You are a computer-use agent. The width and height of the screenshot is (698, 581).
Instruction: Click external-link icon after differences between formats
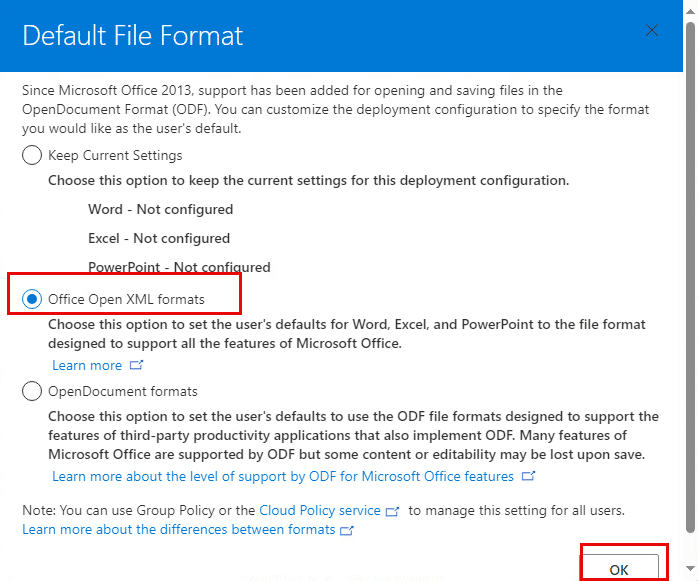pyautogui.click(x=347, y=530)
